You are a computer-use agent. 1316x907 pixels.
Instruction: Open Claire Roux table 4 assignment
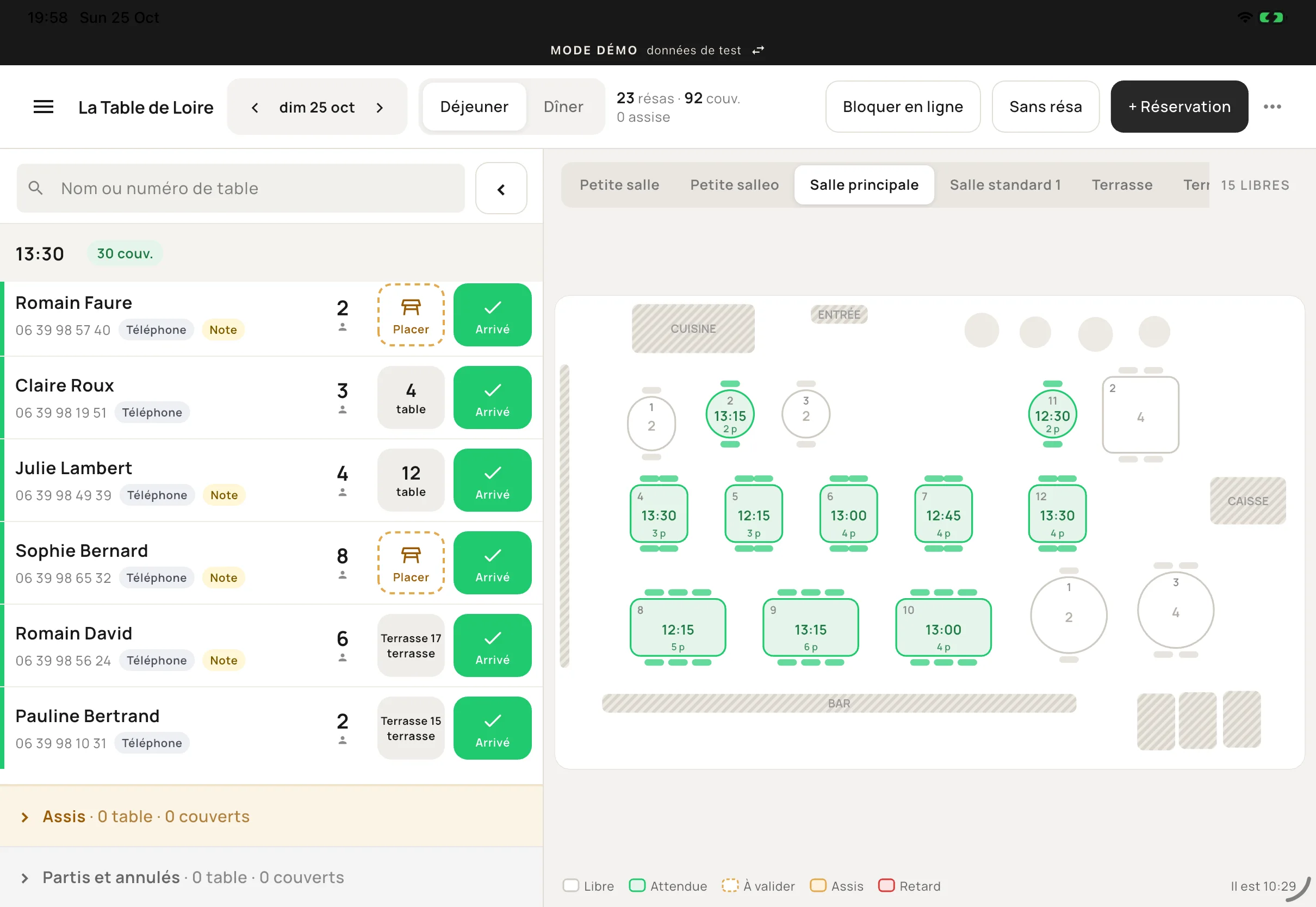pyautogui.click(x=411, y=397)
